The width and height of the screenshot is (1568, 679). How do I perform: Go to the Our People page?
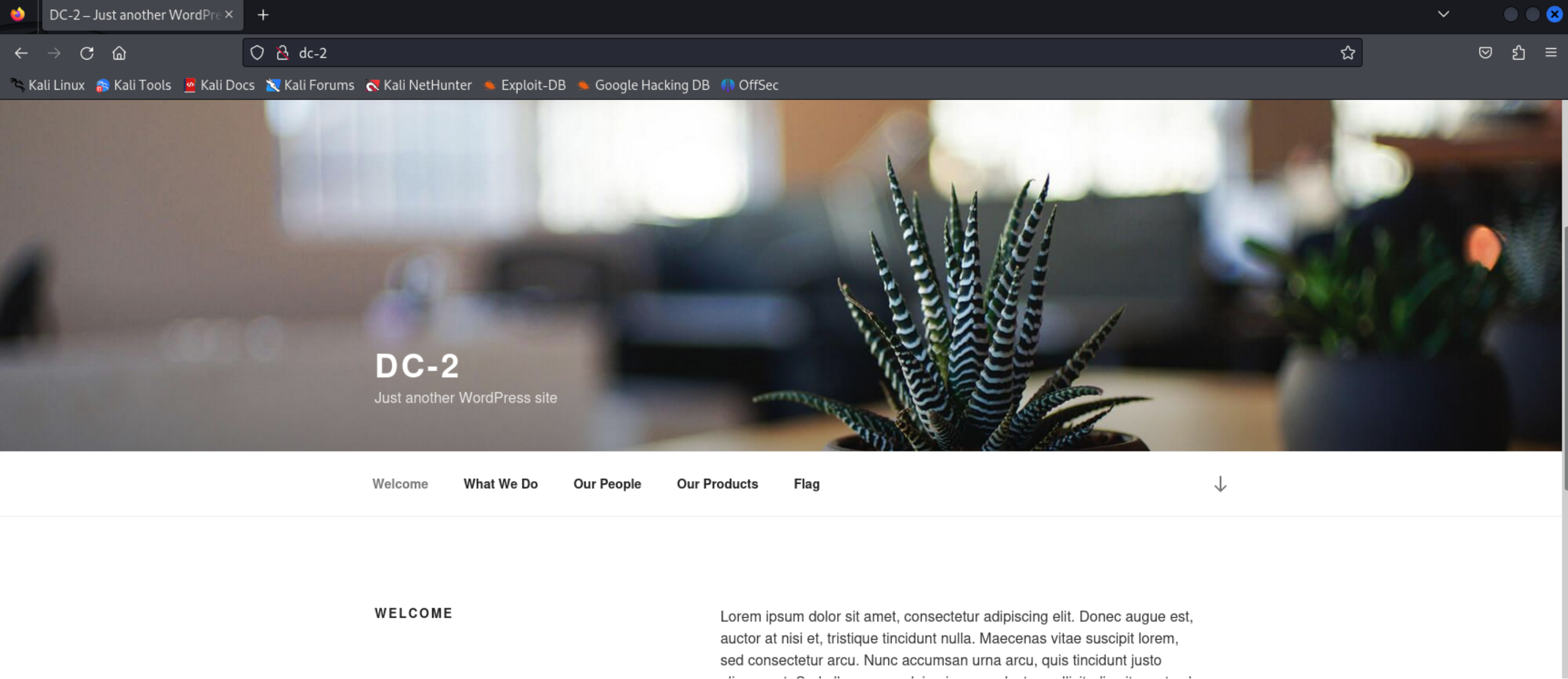[x=607, y=484]
